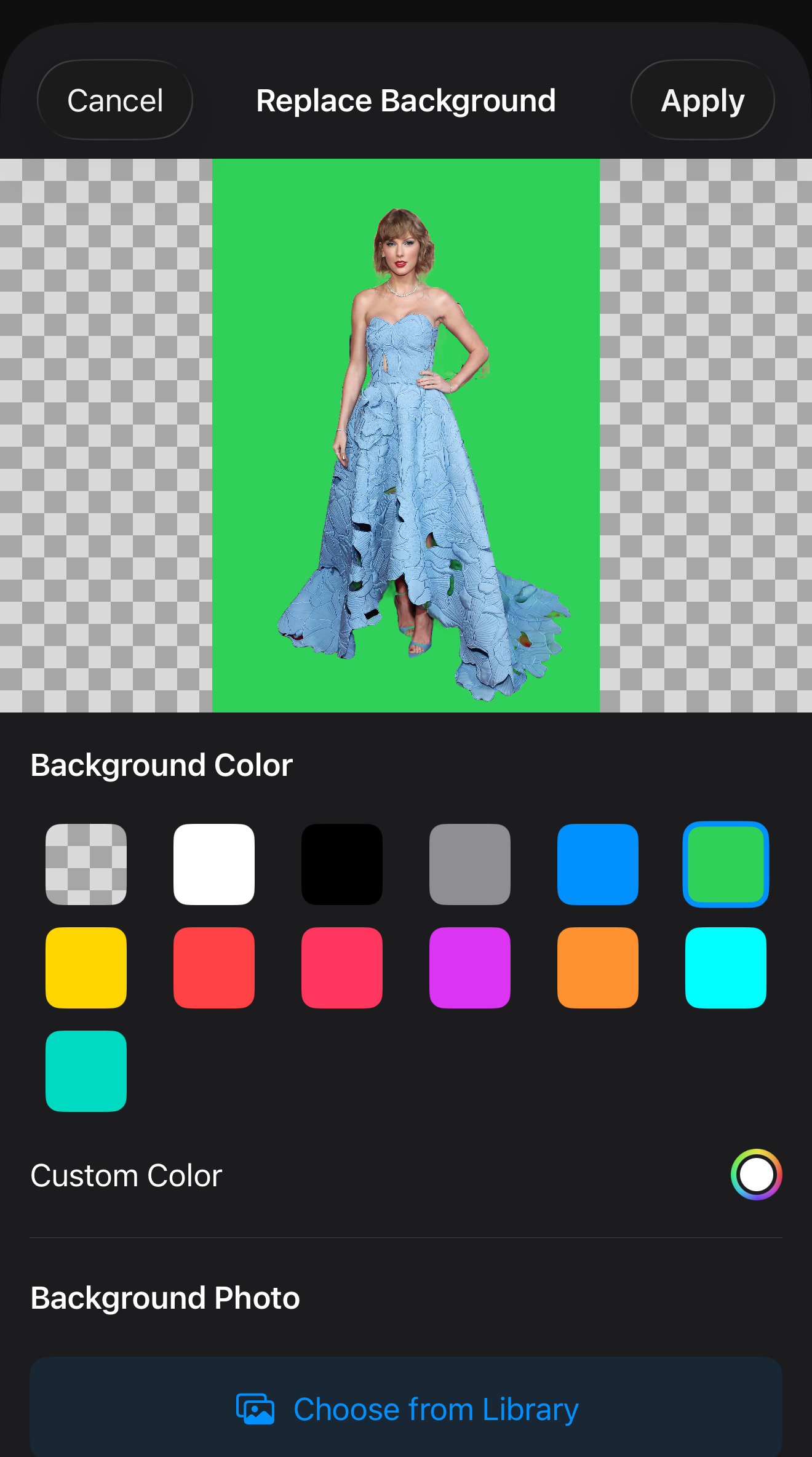
Task: Pick the pink background swatch
Action: point(342,967)
